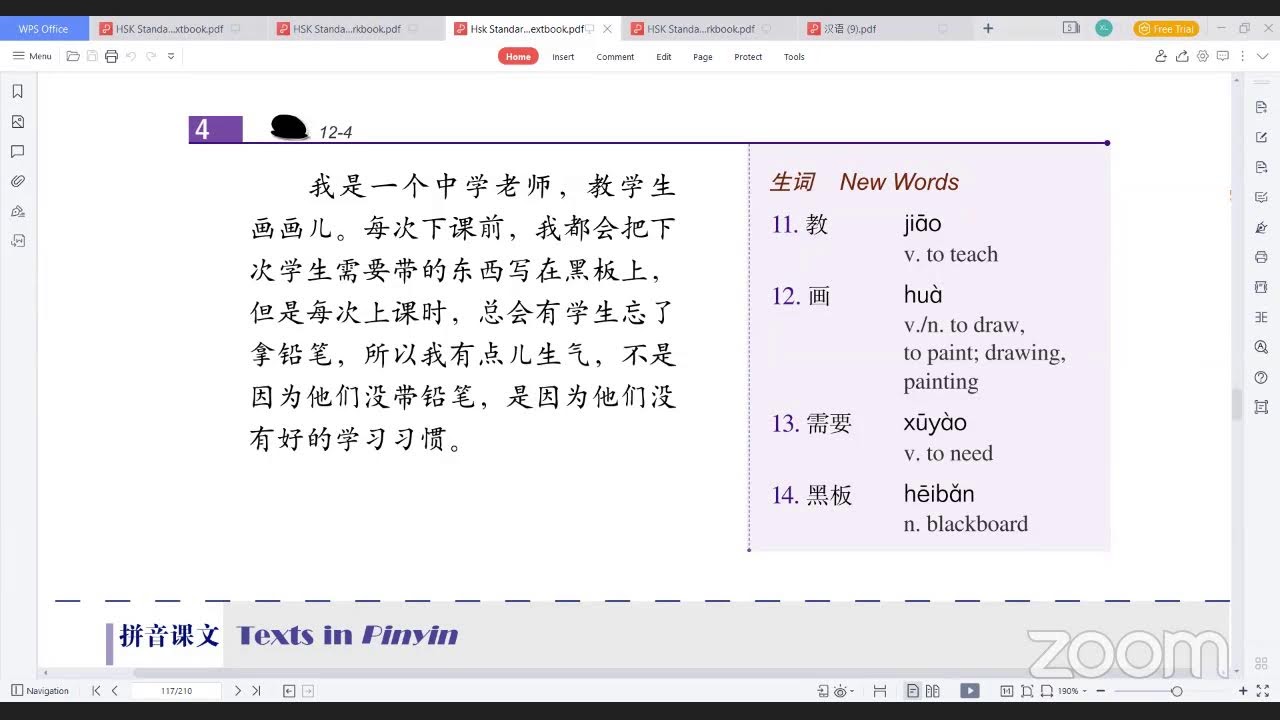
Task: Go to first page button
Action: pyautogui.click(x=96, y=690)
